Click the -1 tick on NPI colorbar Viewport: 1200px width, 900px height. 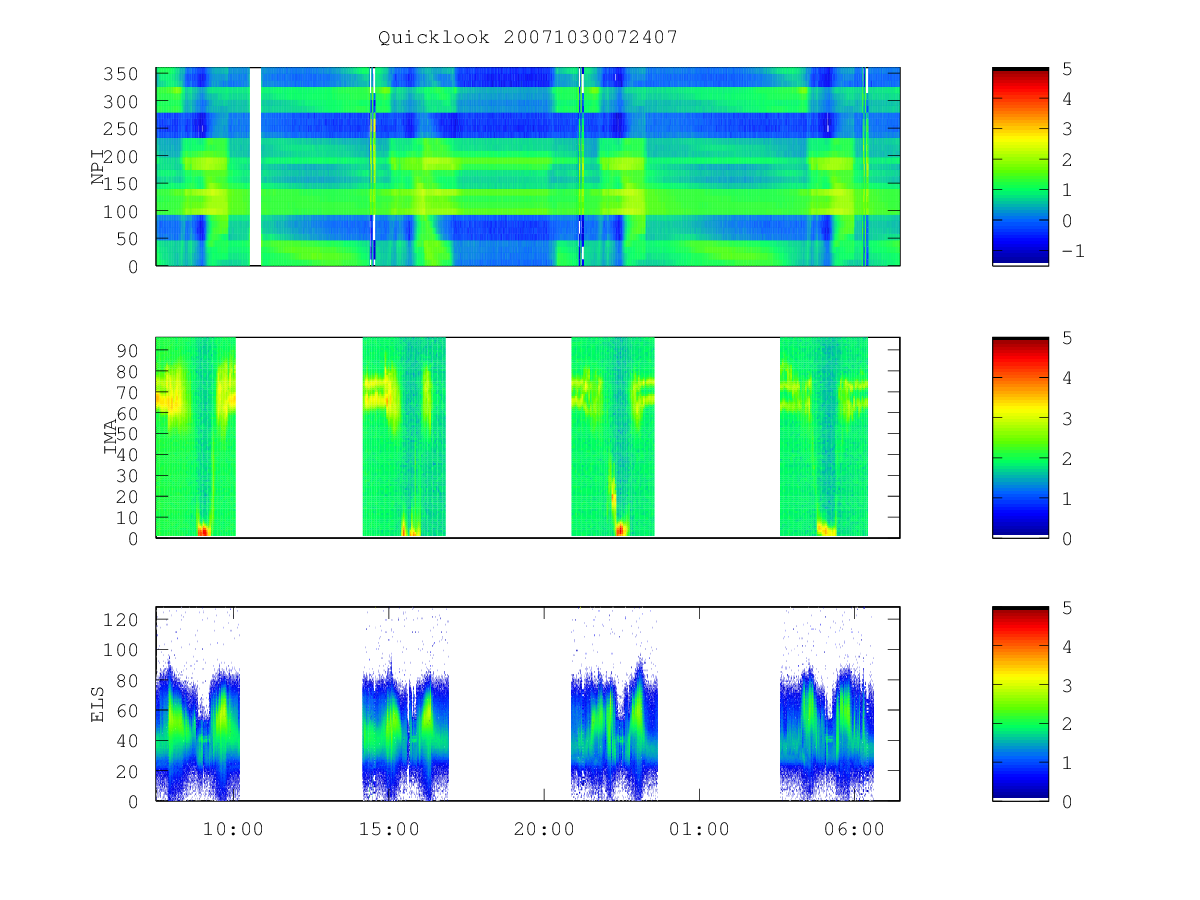[x=1072, y=251]
